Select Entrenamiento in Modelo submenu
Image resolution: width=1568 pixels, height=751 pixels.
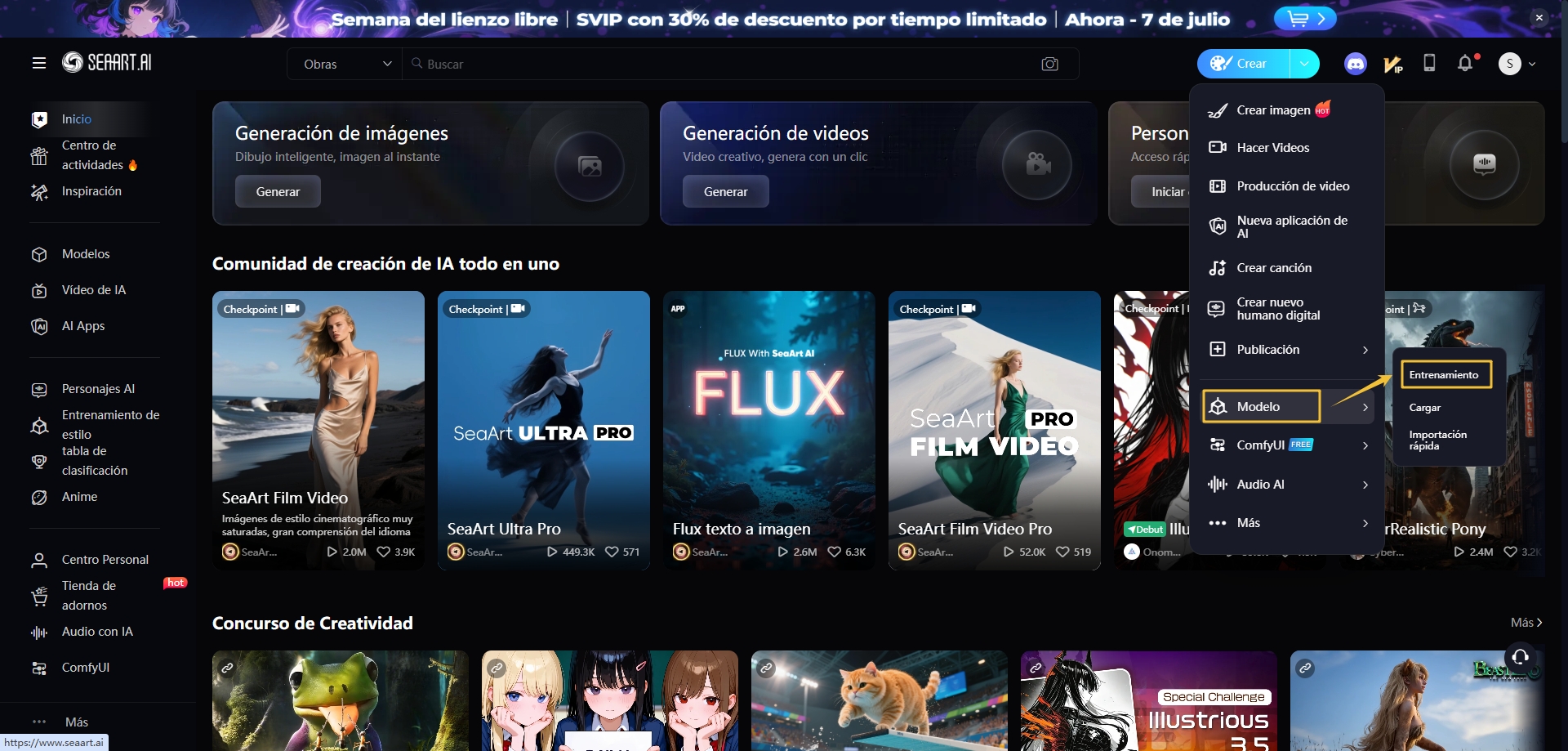(1444, 375)
